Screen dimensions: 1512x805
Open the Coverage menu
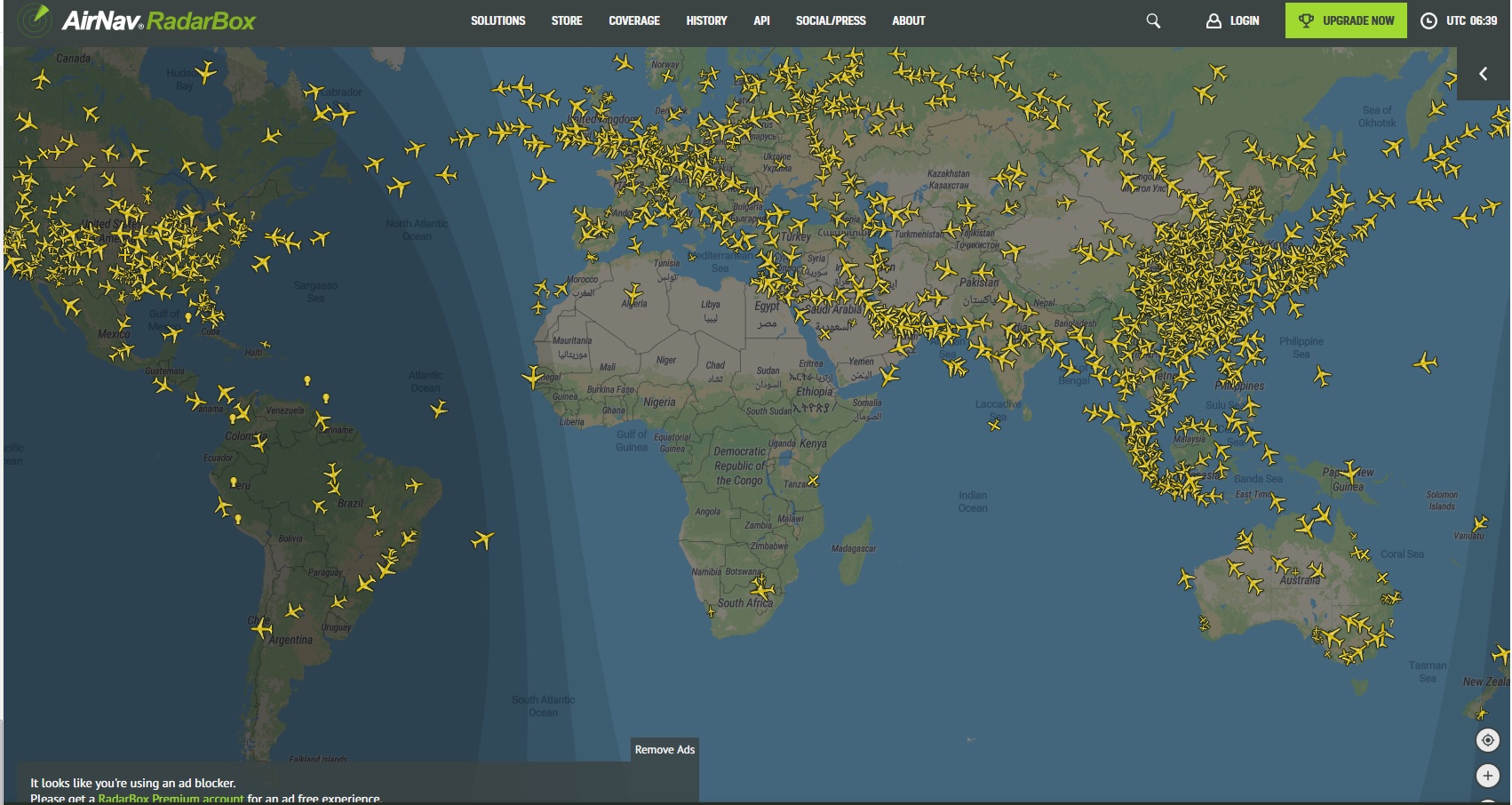click(x=633, y=20)
